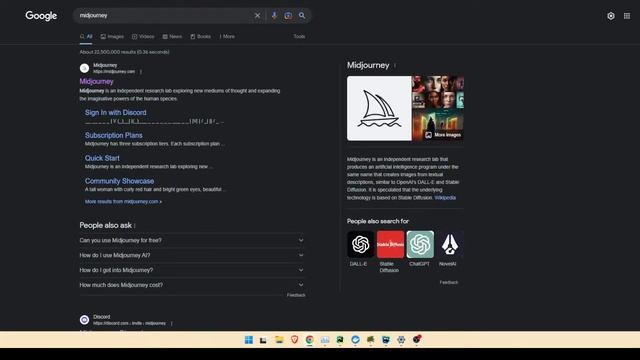Click the Discord result favicon
Viewport: 640px width, 360px height.
pyautogui.click(x=84, y=320)
